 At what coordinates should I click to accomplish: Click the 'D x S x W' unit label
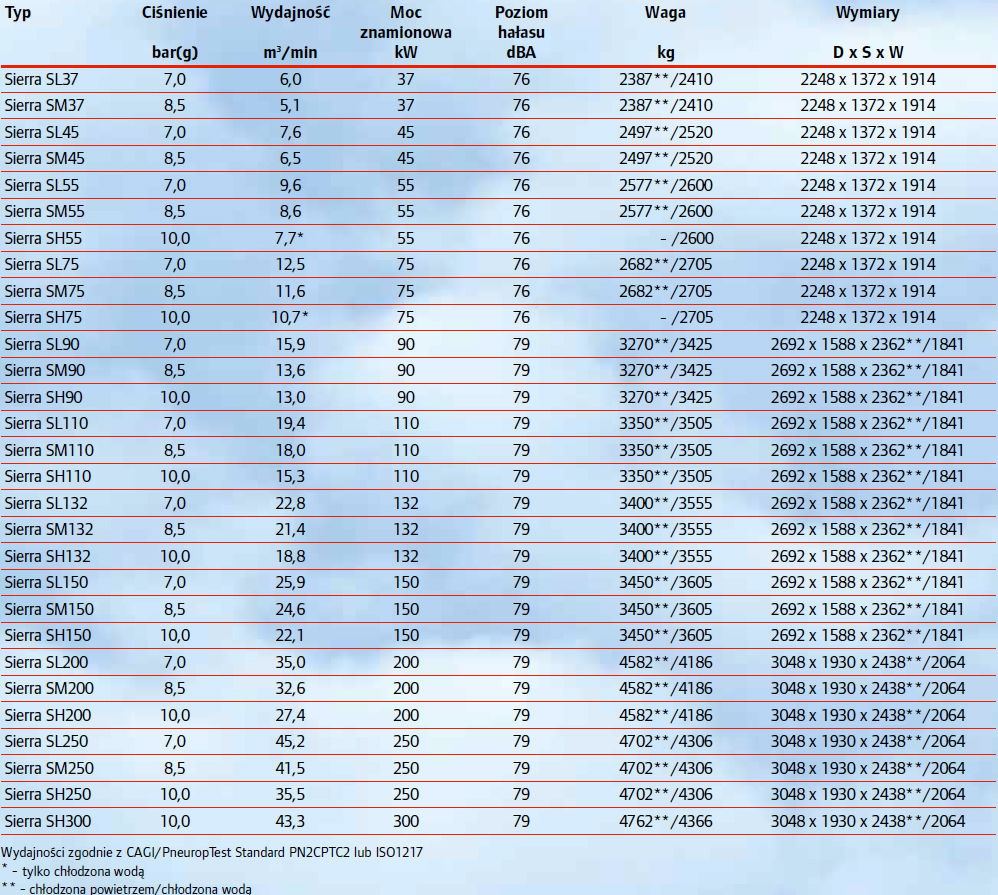(868, 53)
